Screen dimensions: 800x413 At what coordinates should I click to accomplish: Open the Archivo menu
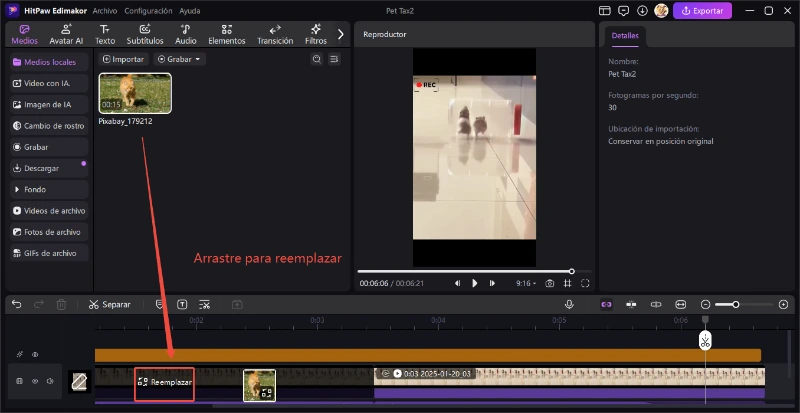point(105,11)
